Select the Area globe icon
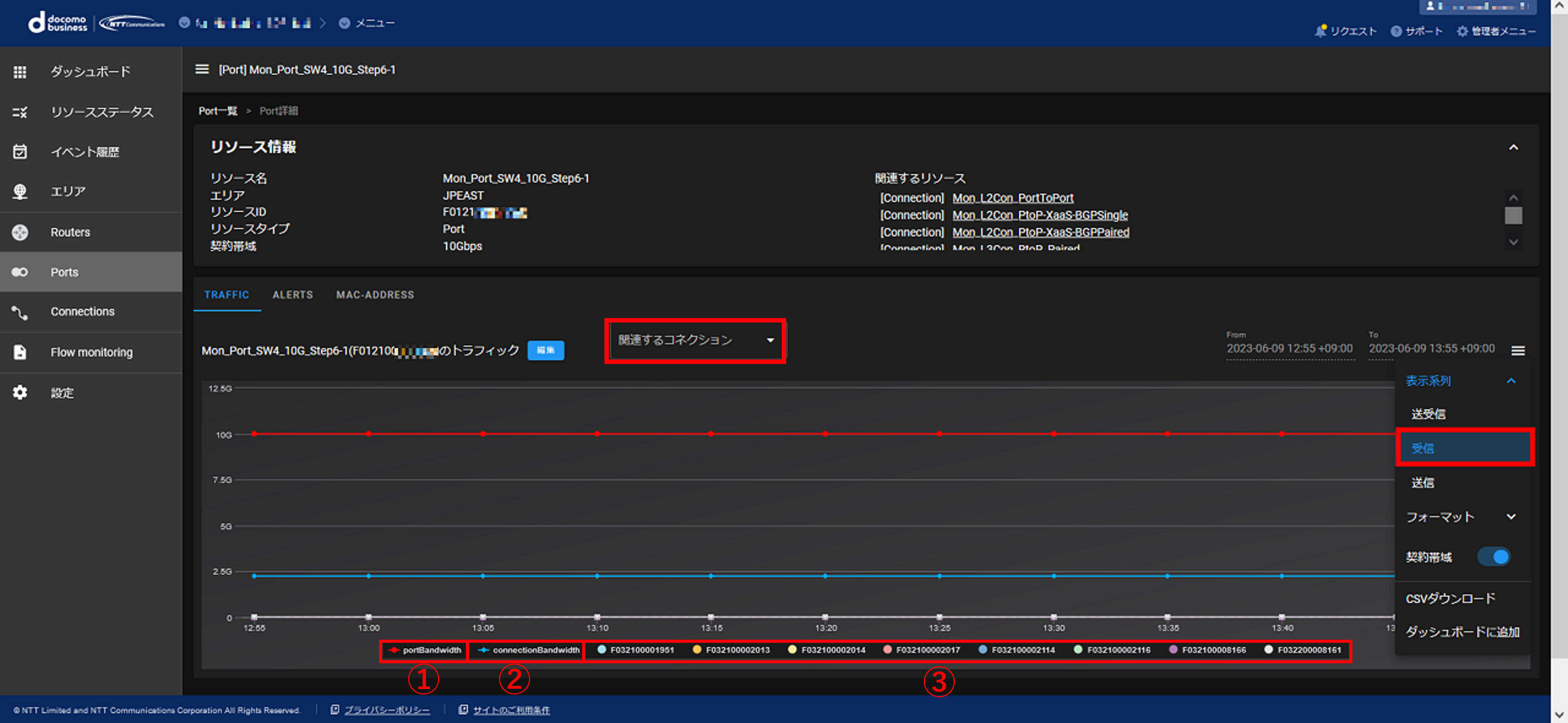The width and height of the screenshot is (1568, 723). pos(20,191)
